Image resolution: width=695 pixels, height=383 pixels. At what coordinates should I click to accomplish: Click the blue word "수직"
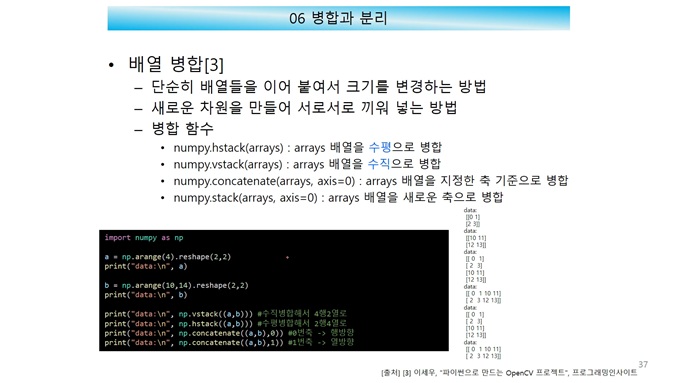tap(379, 164)
